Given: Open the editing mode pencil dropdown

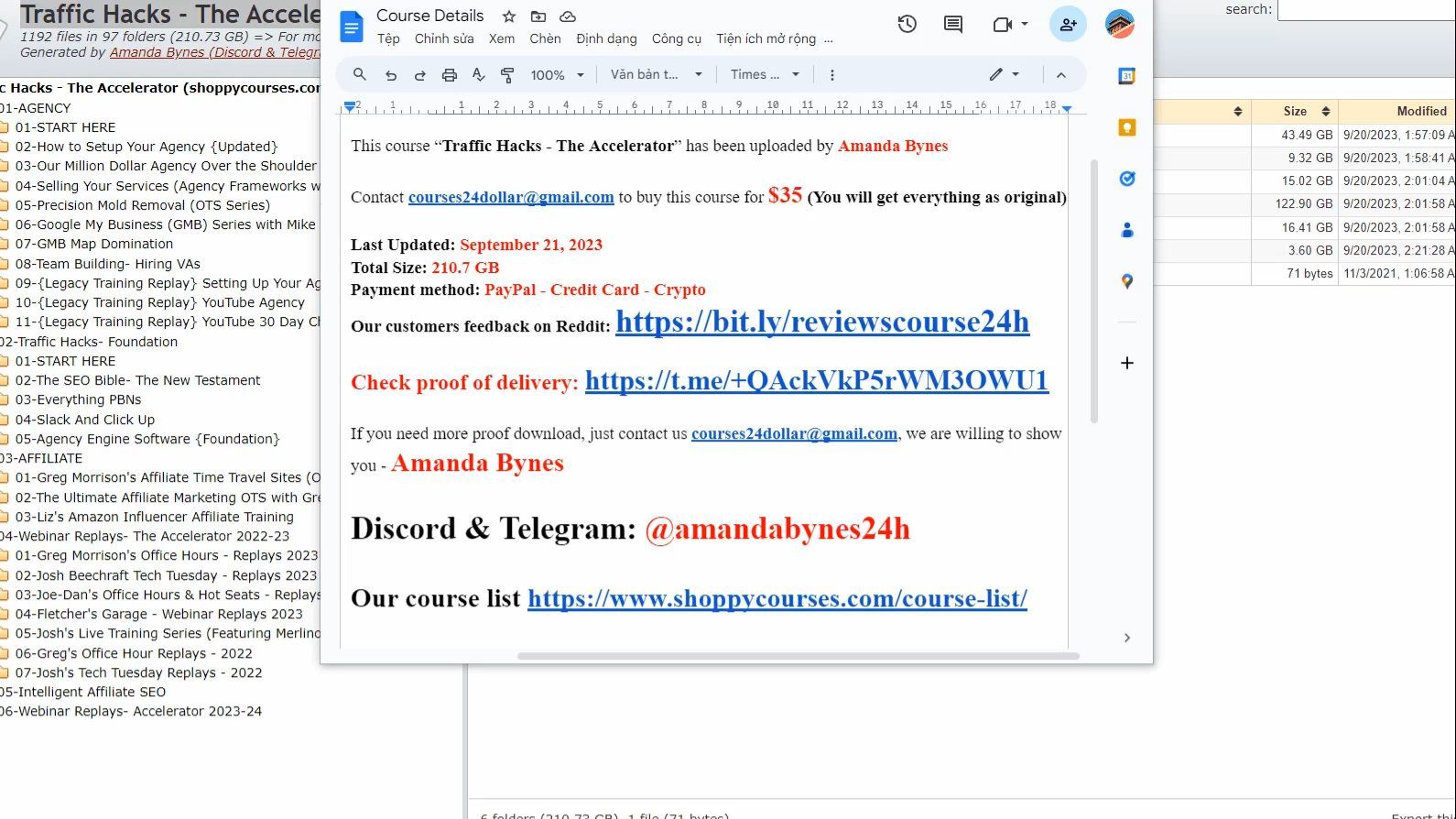Looking at the screenshot, I should [1005, 75].
